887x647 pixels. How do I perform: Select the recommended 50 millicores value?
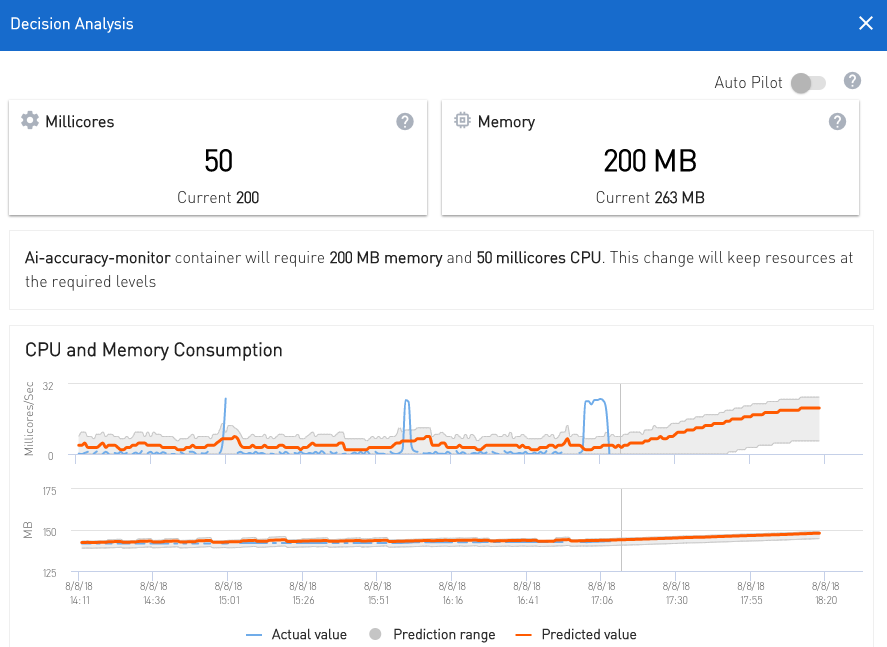pyautogui.click(x=218, y=160)
